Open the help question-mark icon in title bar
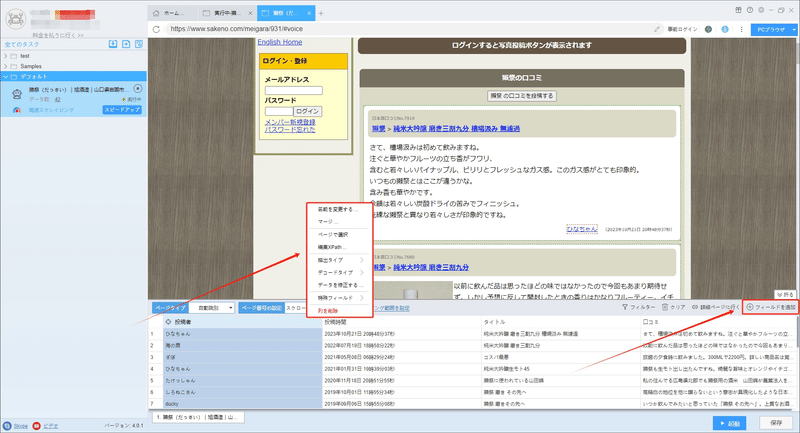Image resolution: width=800 pixels, height=433 pixels. tap(749, 10)
